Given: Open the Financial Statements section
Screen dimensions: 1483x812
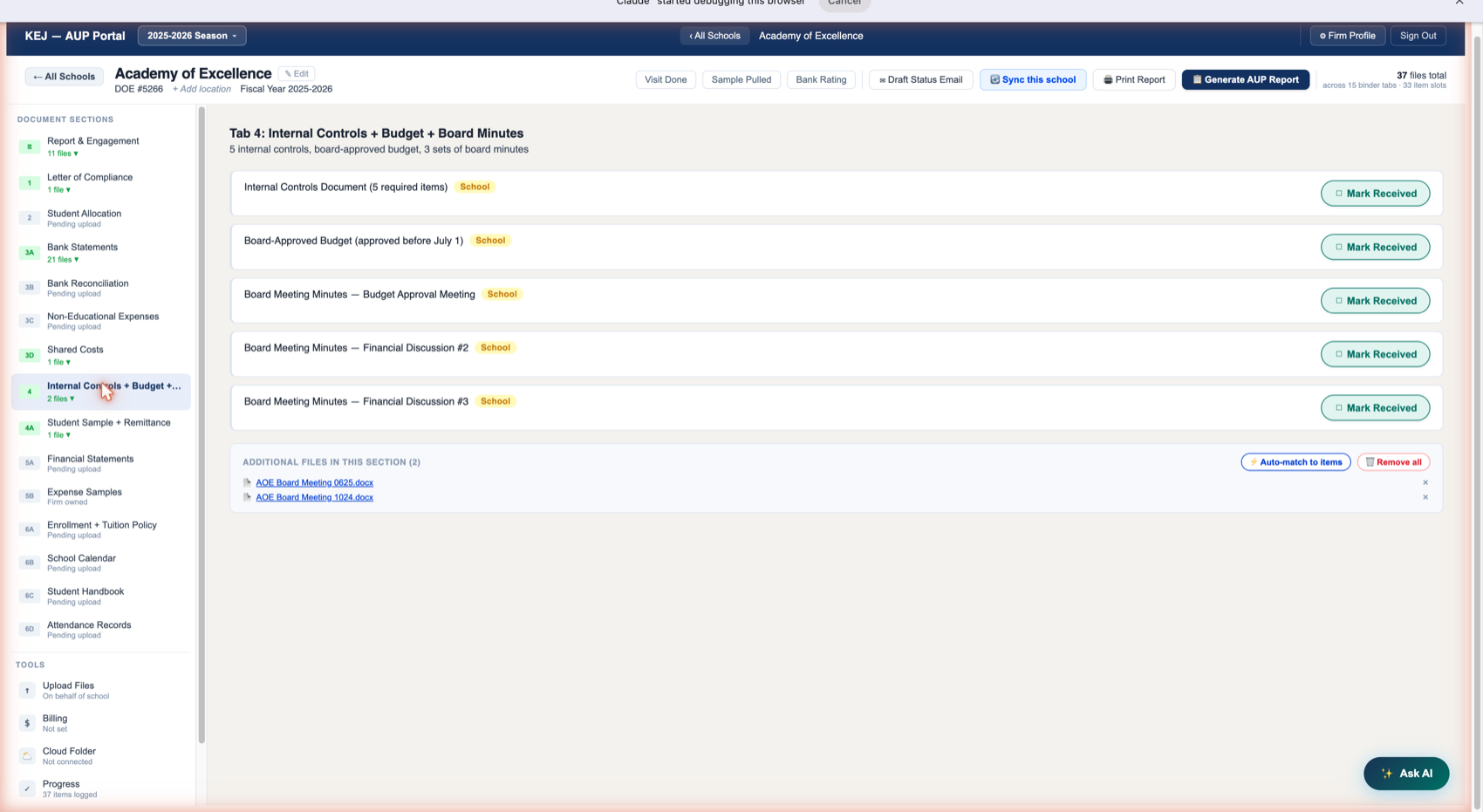Looking at the screenshot, I should click(x=101, y=463).
